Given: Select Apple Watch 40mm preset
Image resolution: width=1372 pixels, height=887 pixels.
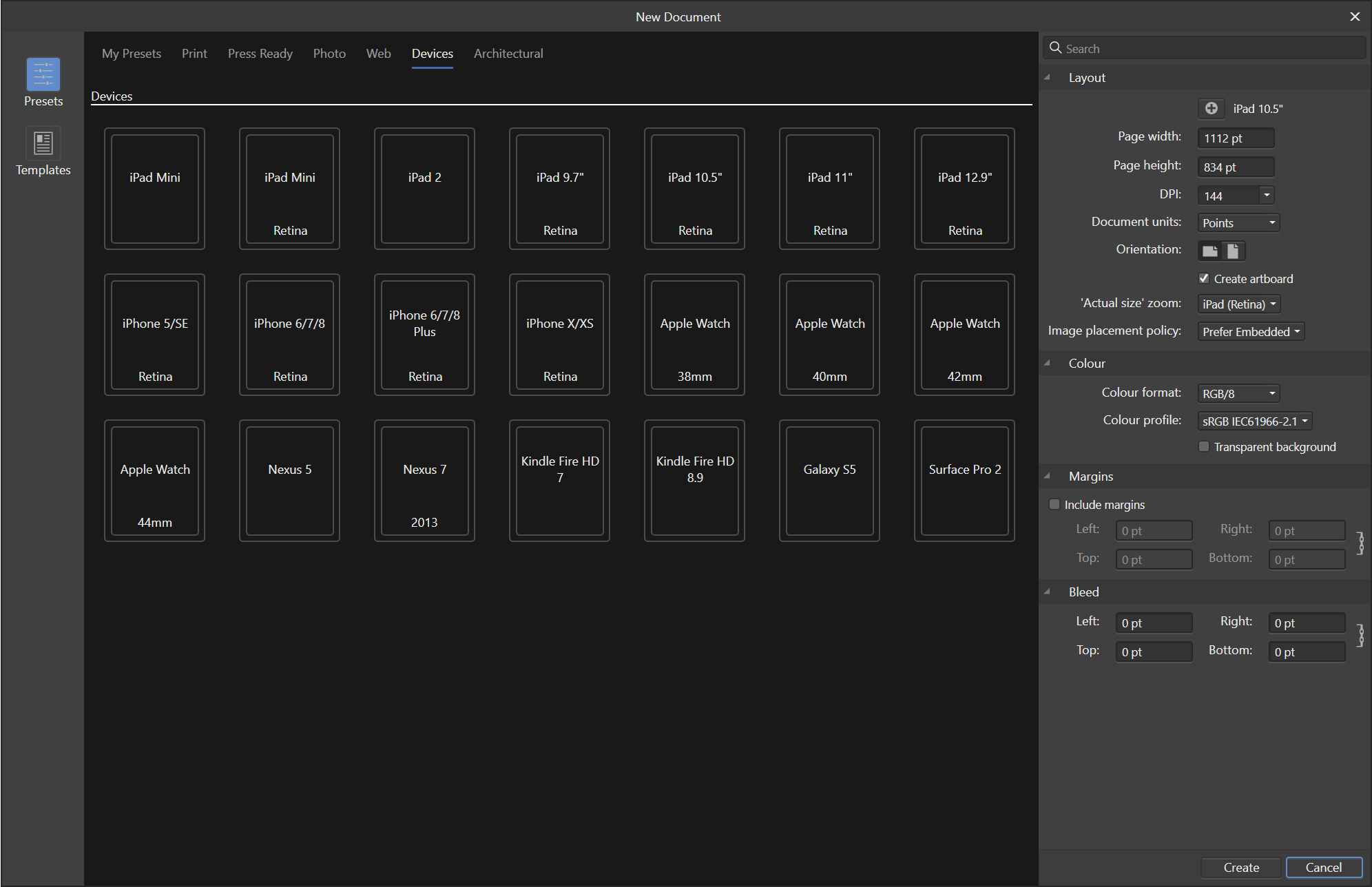Looking at the screenshot, I should [x=830, y=335].
